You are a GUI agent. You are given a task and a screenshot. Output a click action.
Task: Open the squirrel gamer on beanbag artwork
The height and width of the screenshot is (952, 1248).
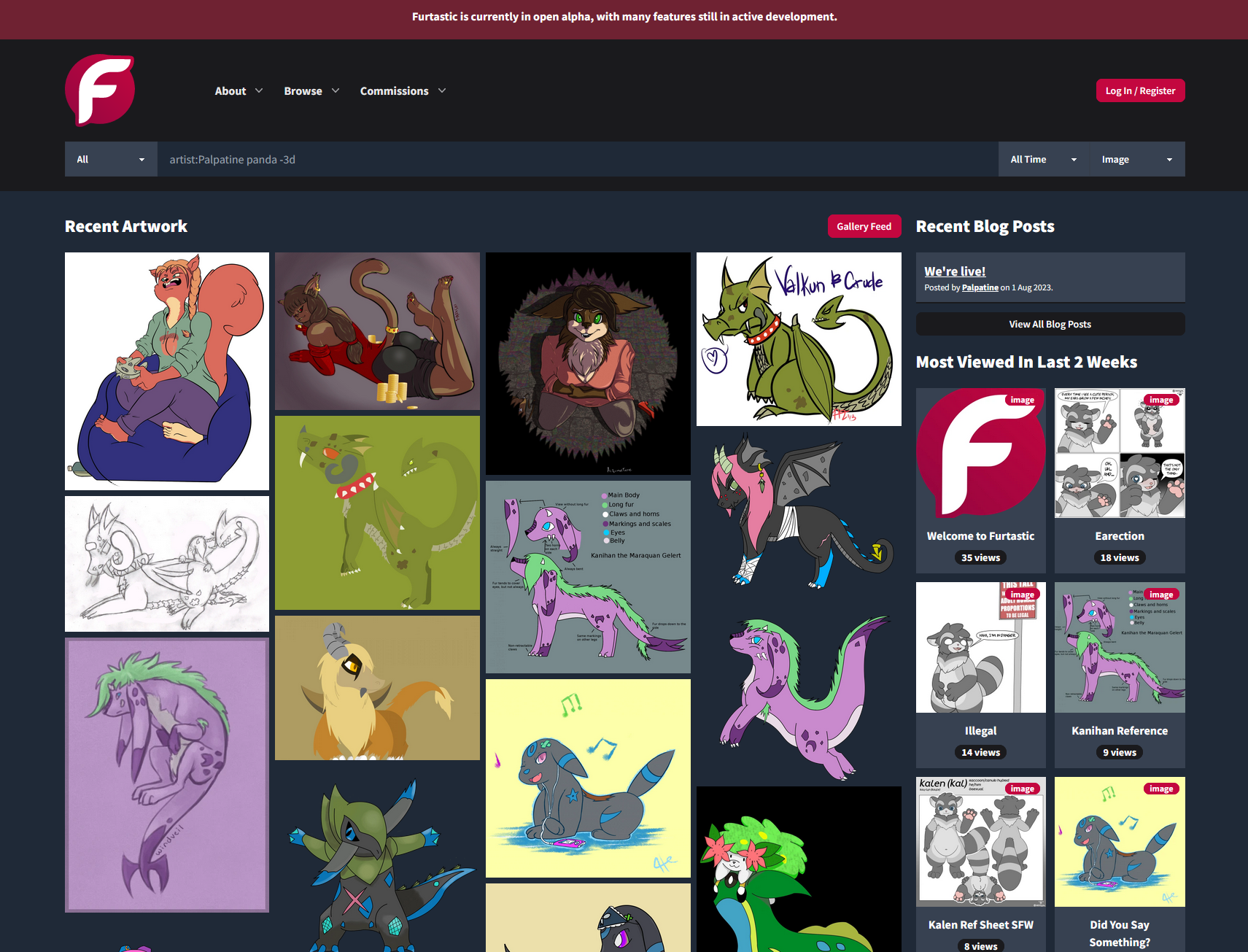[167, 371]
